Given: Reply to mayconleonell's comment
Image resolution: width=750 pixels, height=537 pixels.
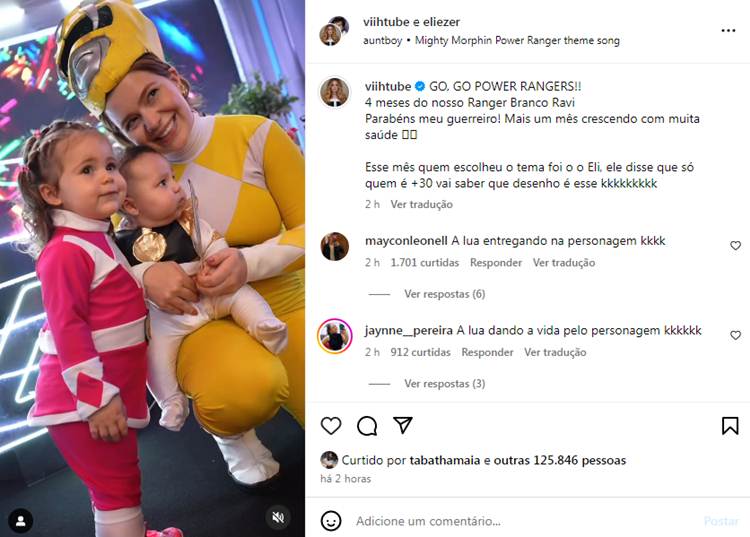Looking at the screenshot, I should (496, 263).
